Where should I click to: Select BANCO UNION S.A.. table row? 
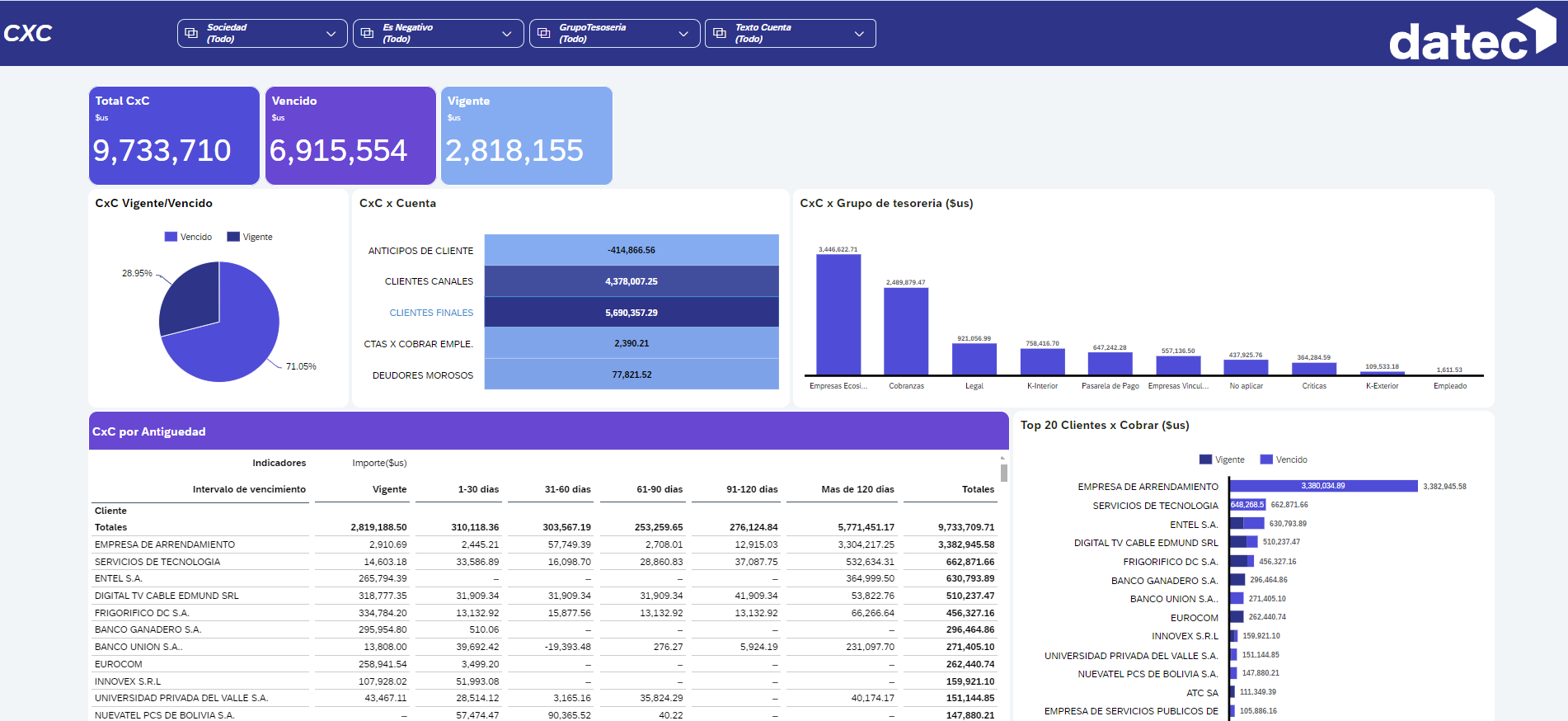(x=544, y=647)
